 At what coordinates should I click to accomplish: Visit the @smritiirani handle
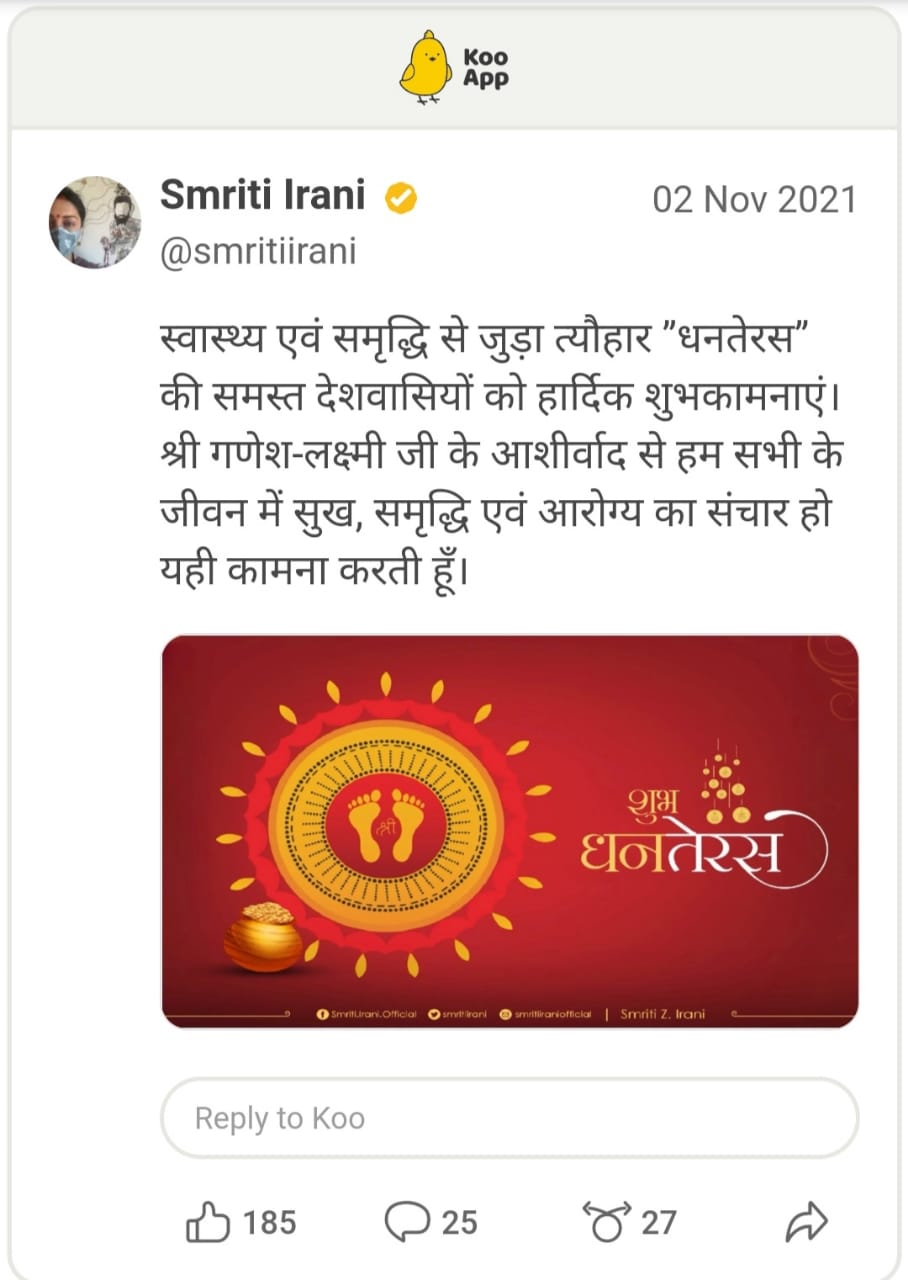tap(258, 250)
